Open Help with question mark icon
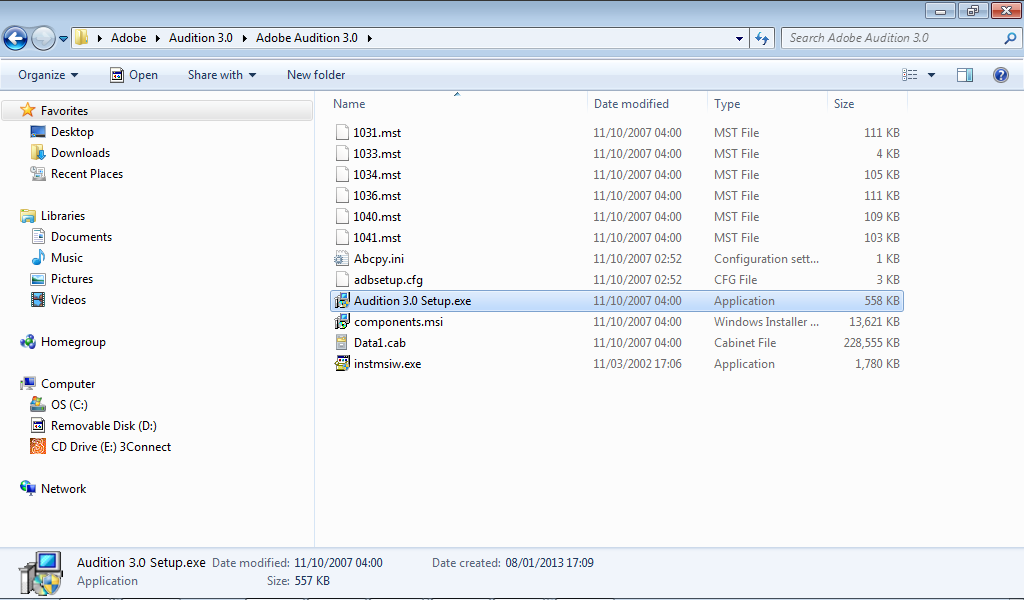The width and height of the screenshot is (1024, 600). (x=1000, y=75)
